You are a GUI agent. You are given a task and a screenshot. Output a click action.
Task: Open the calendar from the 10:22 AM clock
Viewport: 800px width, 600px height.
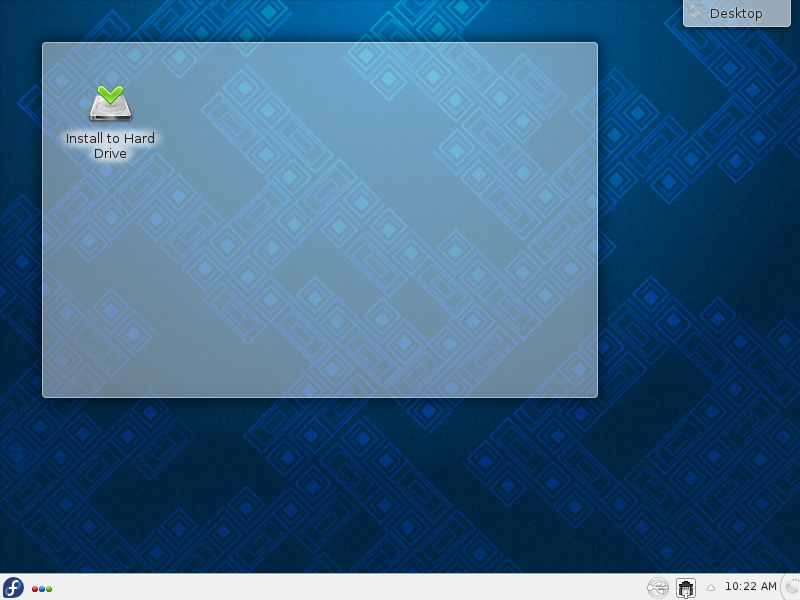coord(750,586)
